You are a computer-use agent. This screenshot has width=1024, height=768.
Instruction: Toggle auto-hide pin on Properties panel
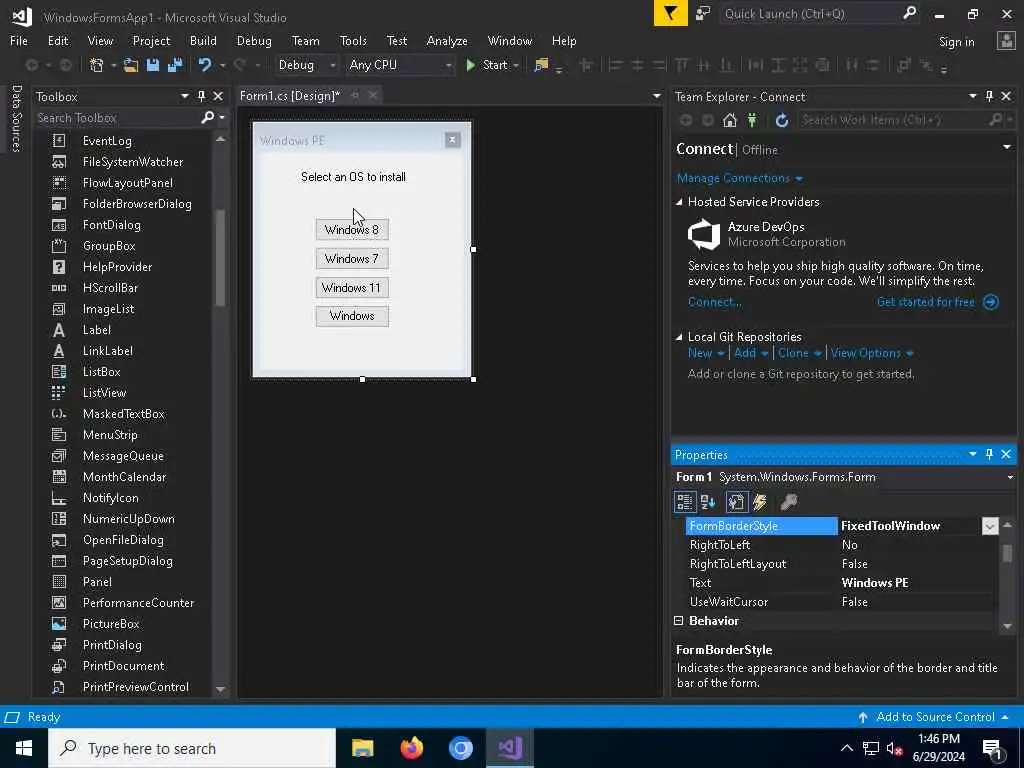point(989,454)
